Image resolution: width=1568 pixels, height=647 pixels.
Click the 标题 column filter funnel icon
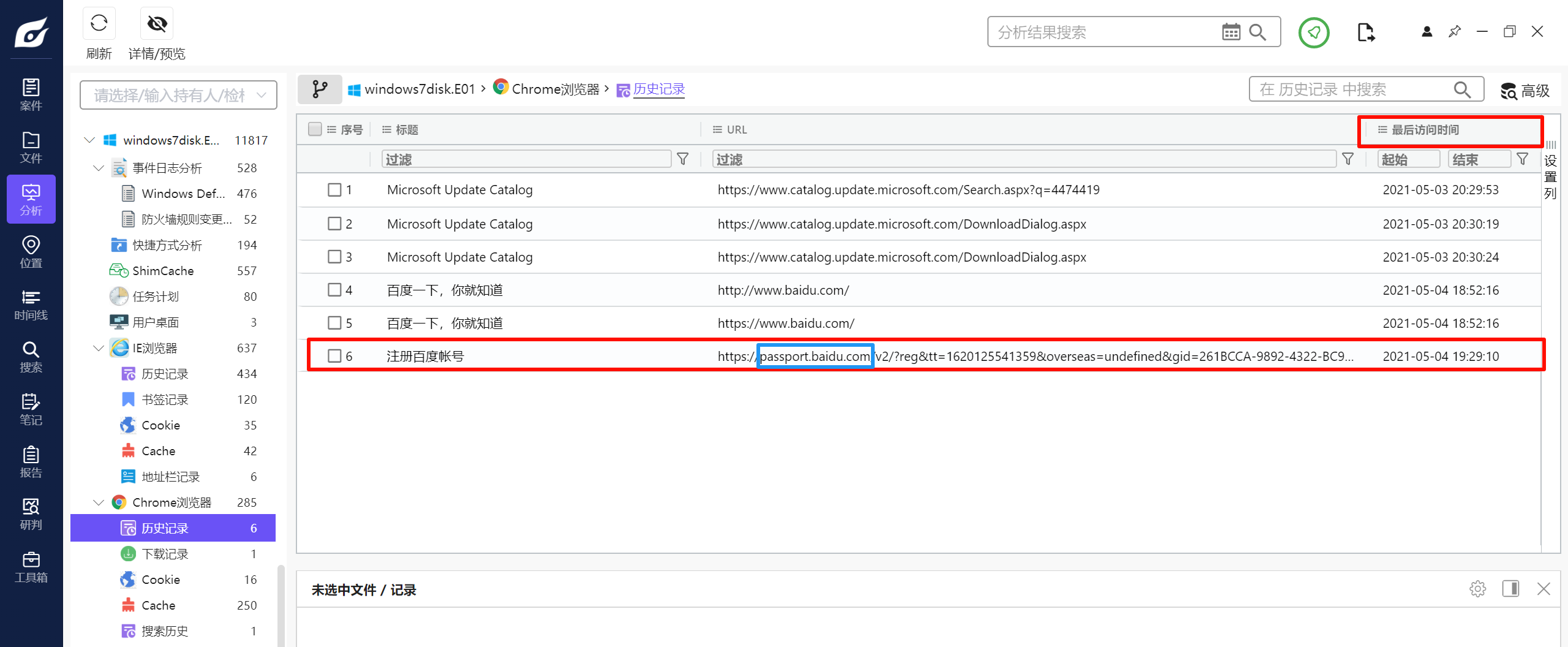coord(682,159)
